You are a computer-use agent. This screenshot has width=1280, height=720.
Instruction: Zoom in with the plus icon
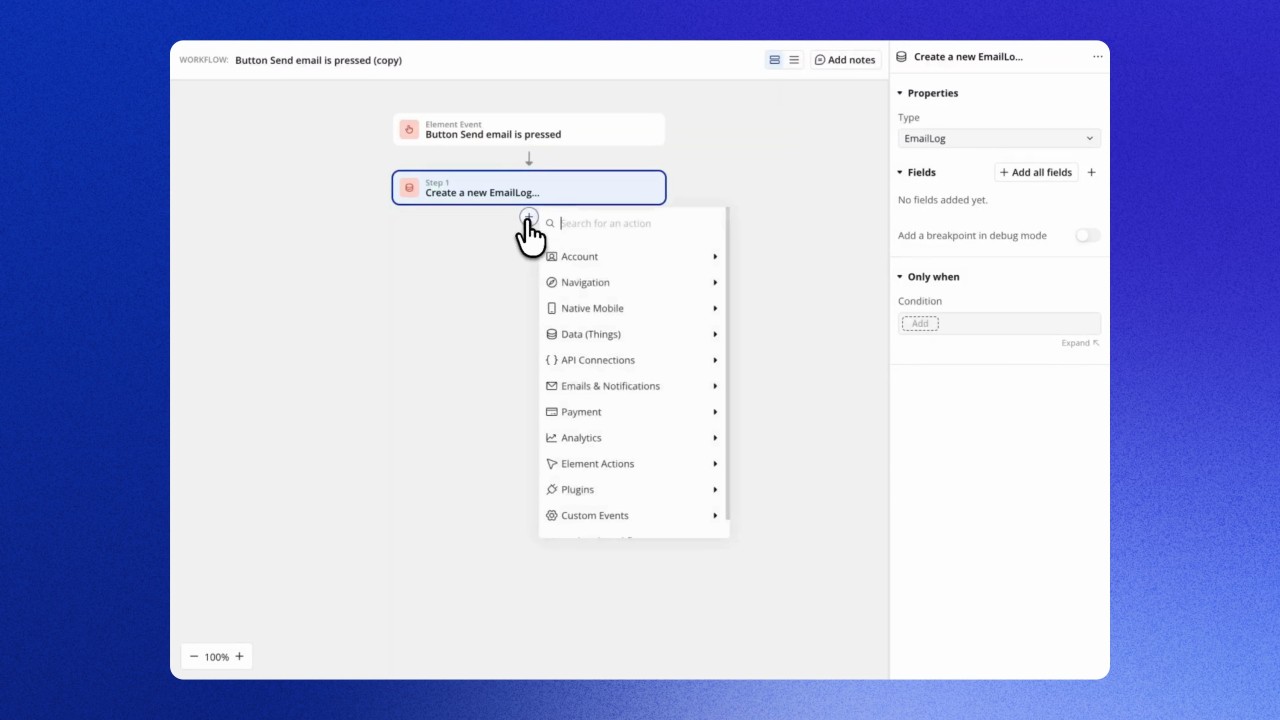[x=239, y=657]
